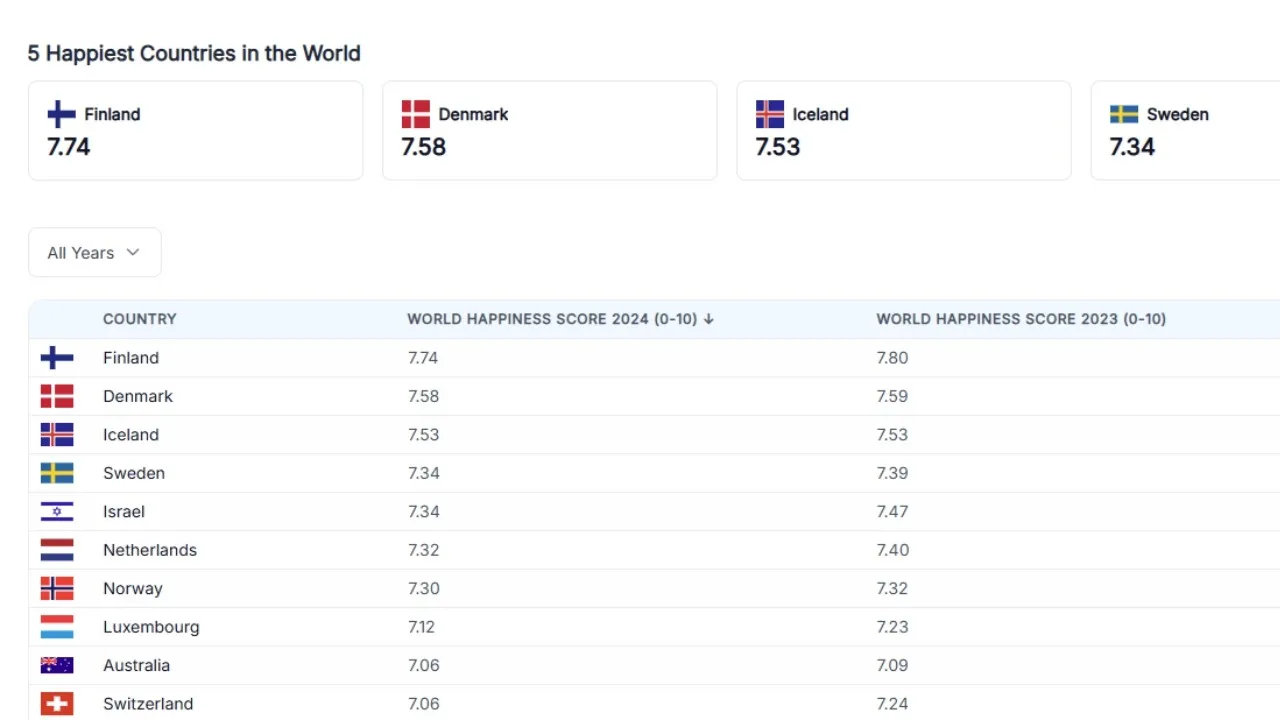The width and height of the screenshot is (1280, 720).
Task: Click the Norway flag icon in the table
Action: click(x=57, y=588)
